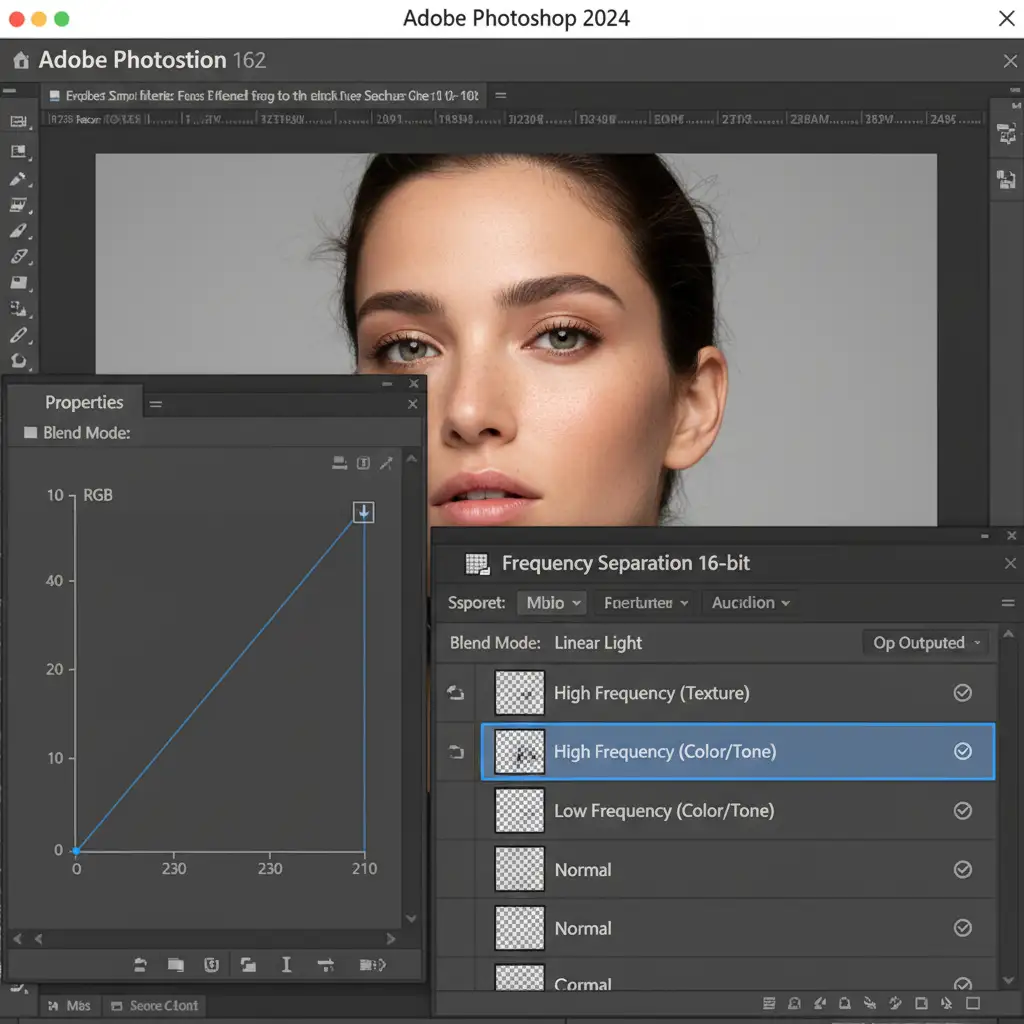Select the eyedropper-style tool in left toolbar
The height and width of the screenshot is (1024, 1024).
[x=18, y=179]
